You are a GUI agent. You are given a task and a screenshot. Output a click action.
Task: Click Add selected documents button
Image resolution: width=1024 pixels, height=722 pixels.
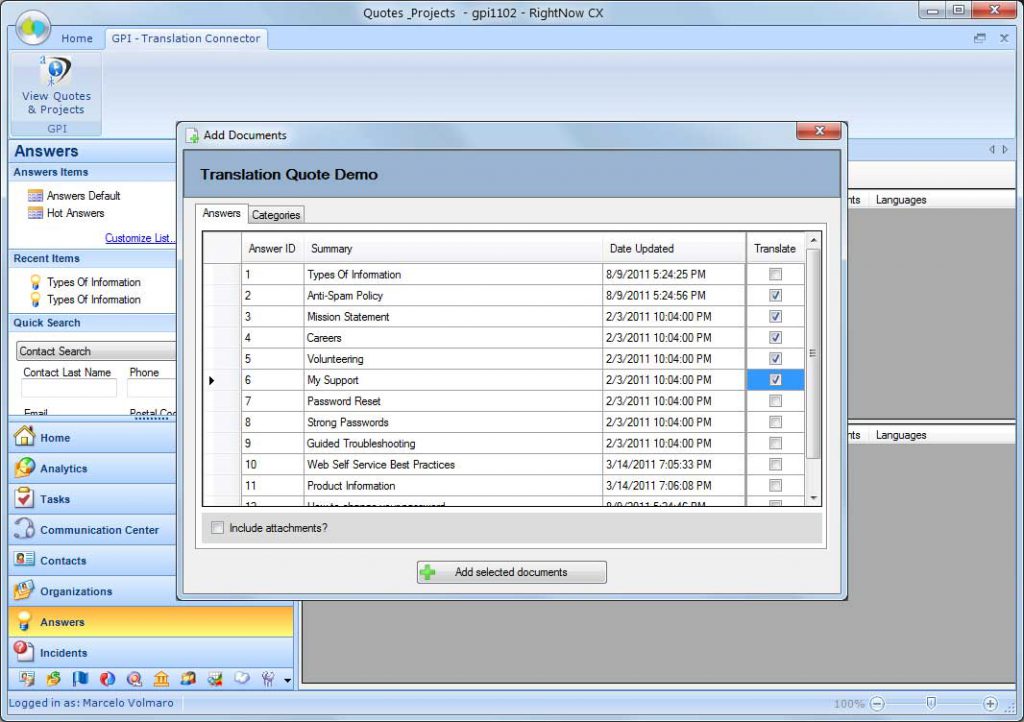coord(511,573)
